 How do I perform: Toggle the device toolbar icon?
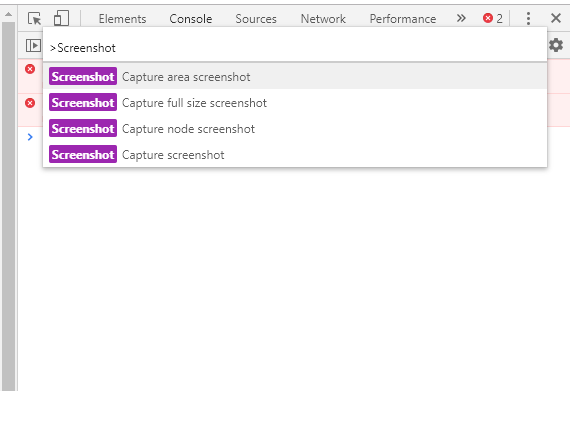coord(61,18)
